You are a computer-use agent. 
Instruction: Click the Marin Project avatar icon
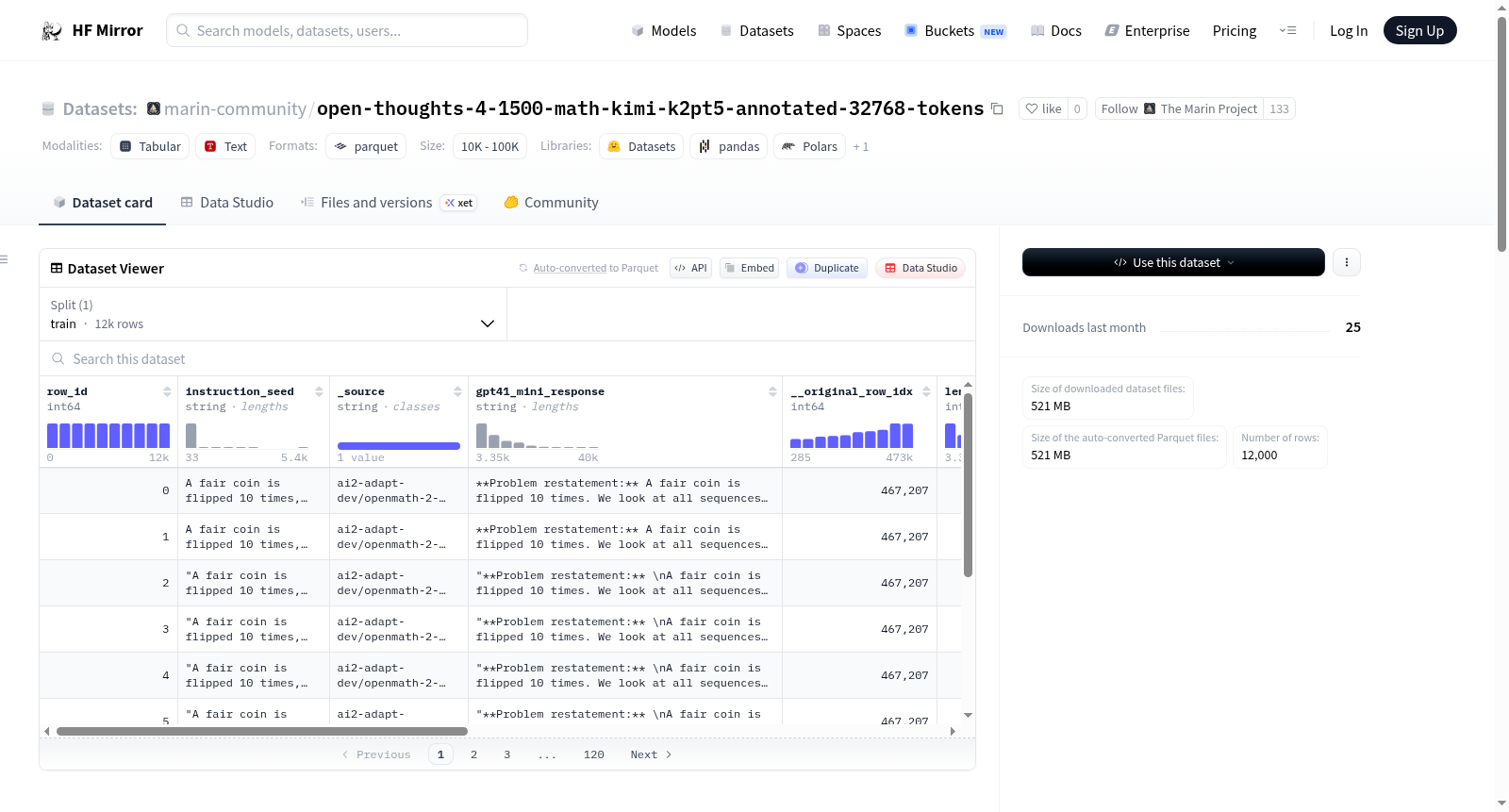pyautogui.click(x=1150, y=109)
